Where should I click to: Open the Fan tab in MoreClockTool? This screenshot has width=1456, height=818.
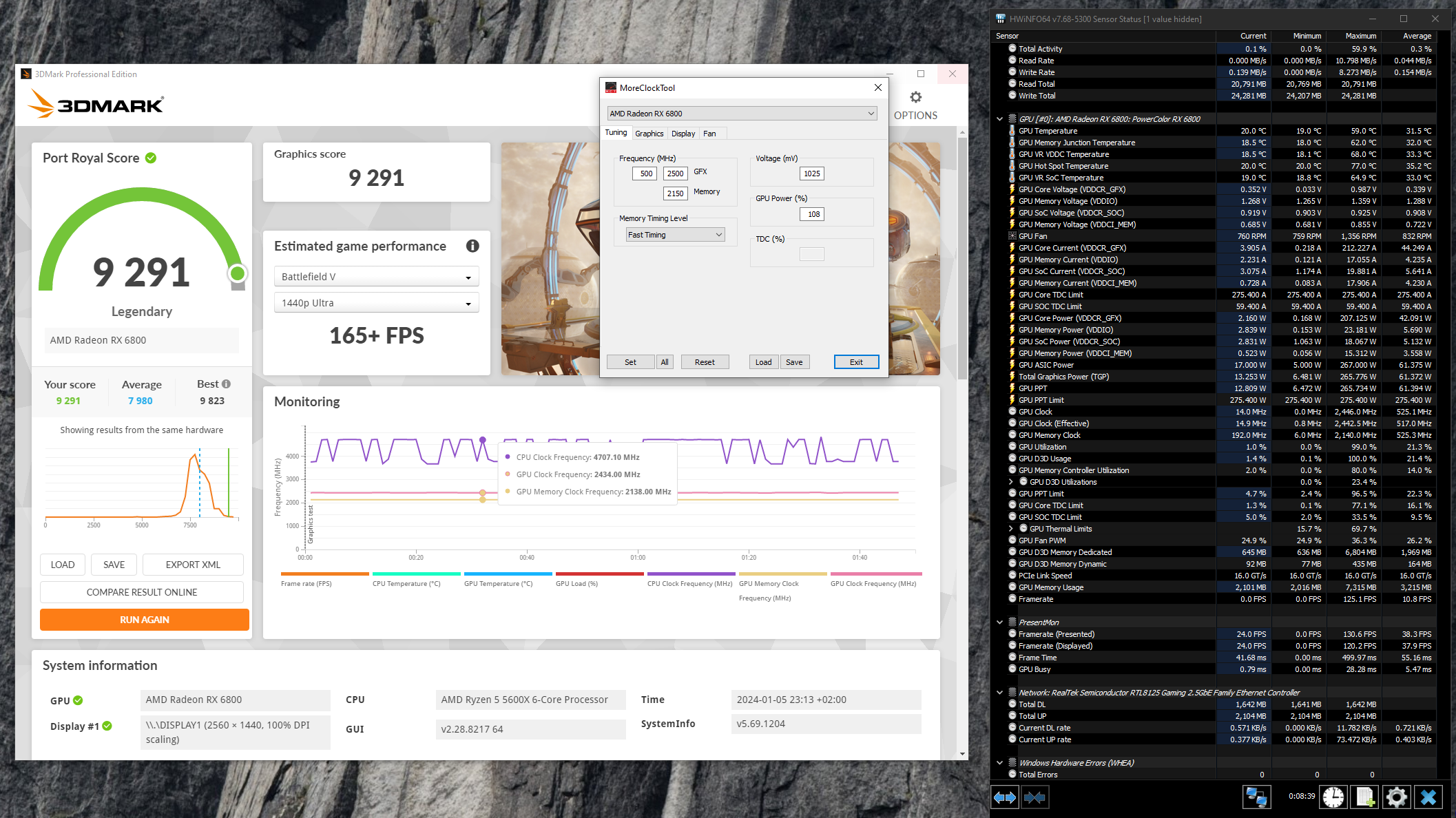click(709, 134)
